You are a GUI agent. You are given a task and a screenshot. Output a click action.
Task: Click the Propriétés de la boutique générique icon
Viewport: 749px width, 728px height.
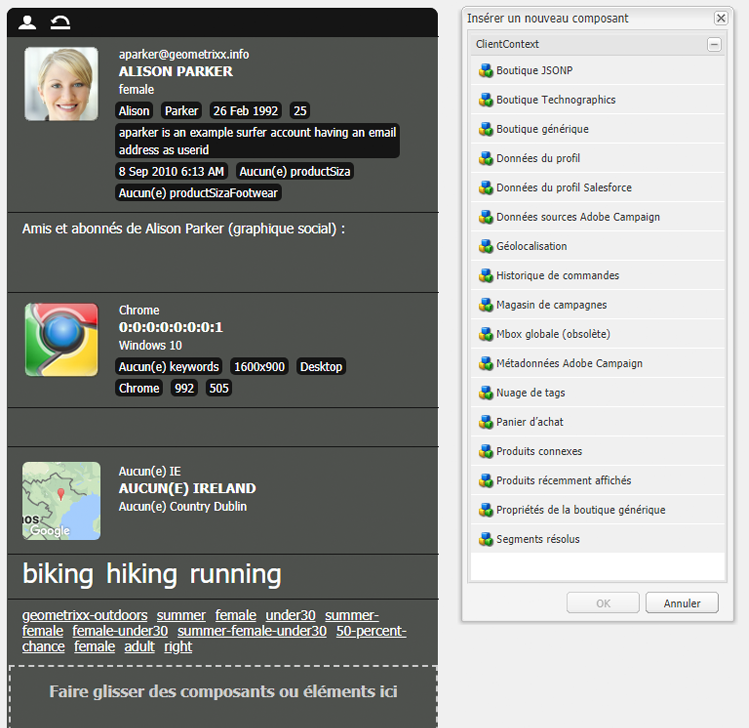click(x=486, y=510)
